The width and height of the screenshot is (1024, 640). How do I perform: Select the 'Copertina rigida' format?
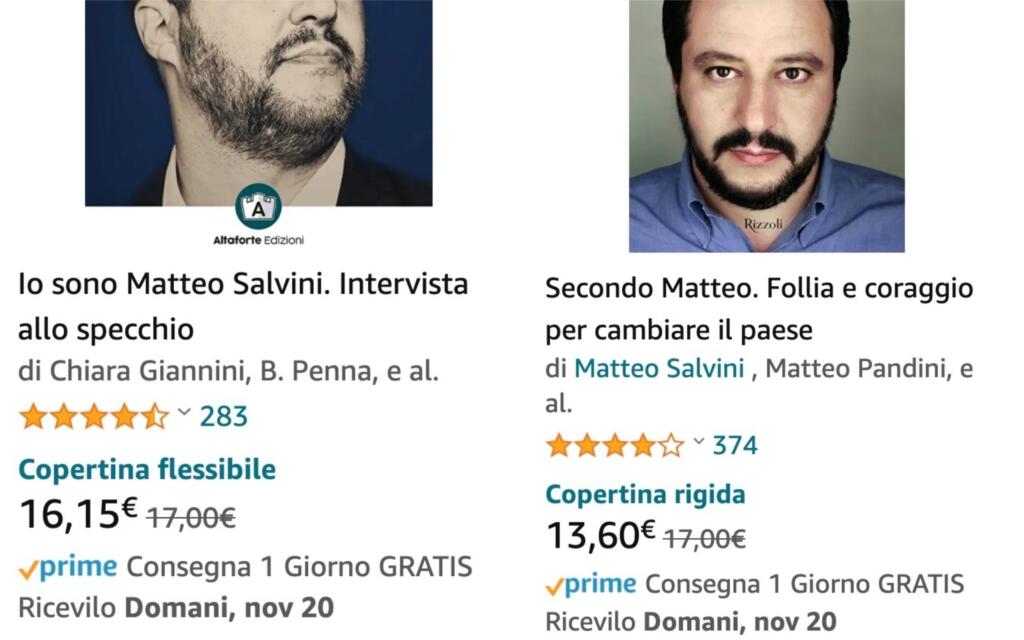(645, 494)
